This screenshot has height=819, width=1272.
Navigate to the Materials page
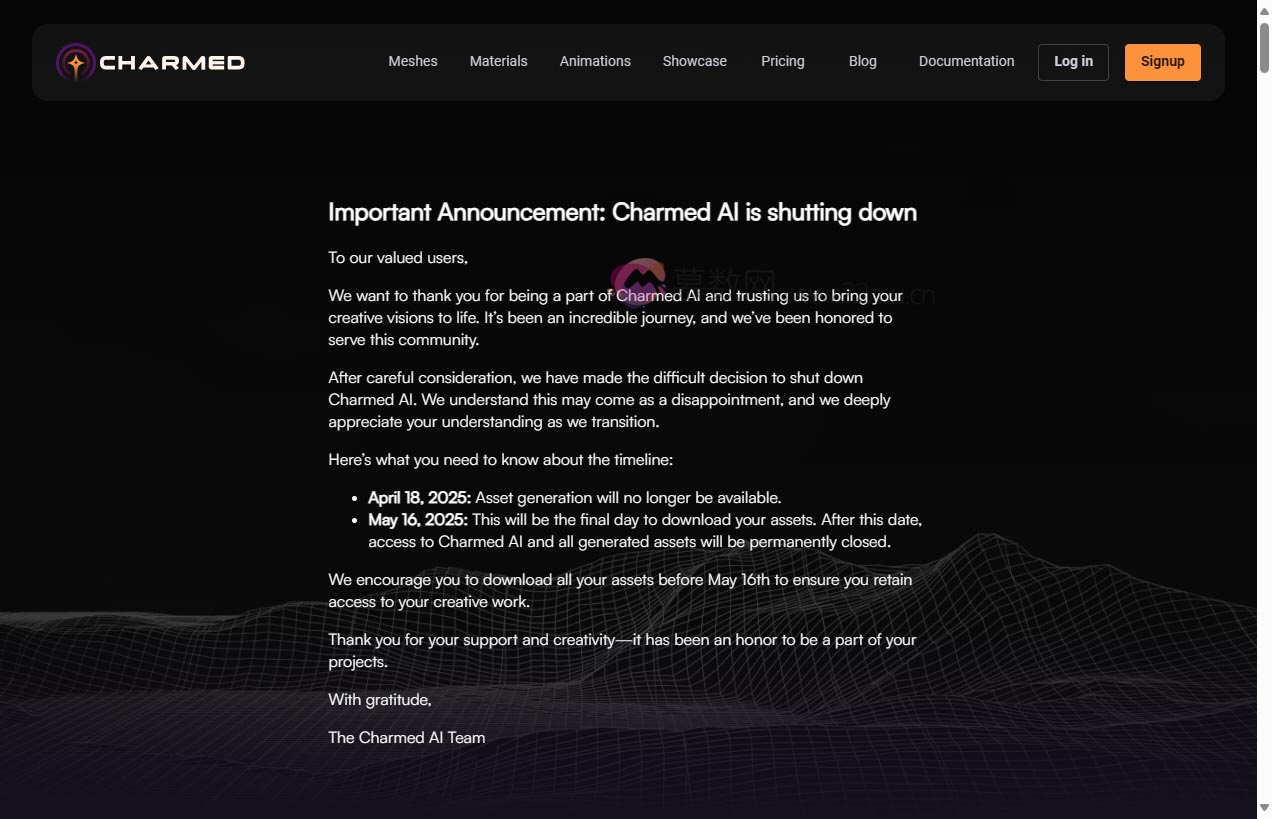tap(498, 61)
